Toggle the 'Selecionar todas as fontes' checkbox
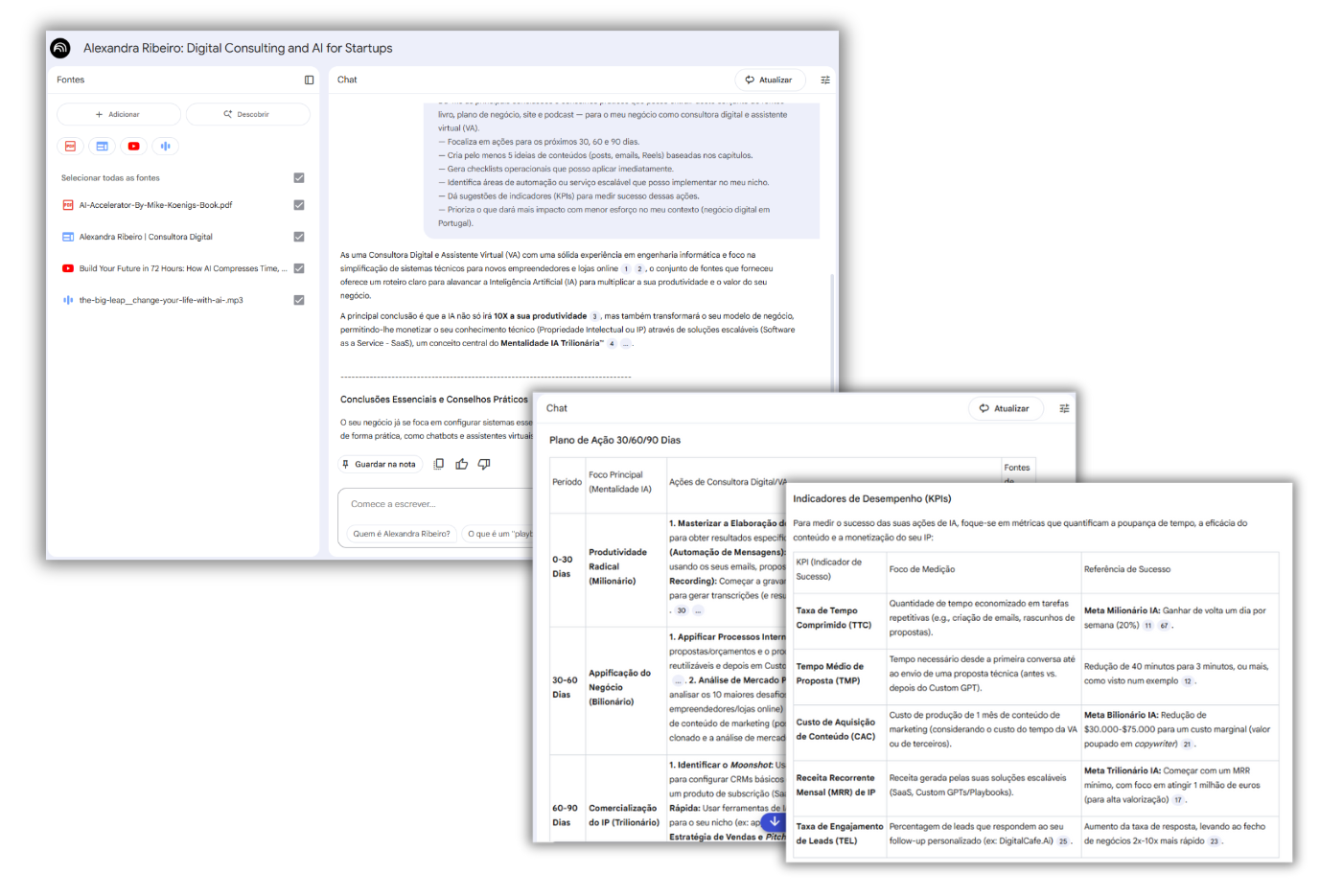Viewport: 1343px width, 896px height. tap(298, 177)
